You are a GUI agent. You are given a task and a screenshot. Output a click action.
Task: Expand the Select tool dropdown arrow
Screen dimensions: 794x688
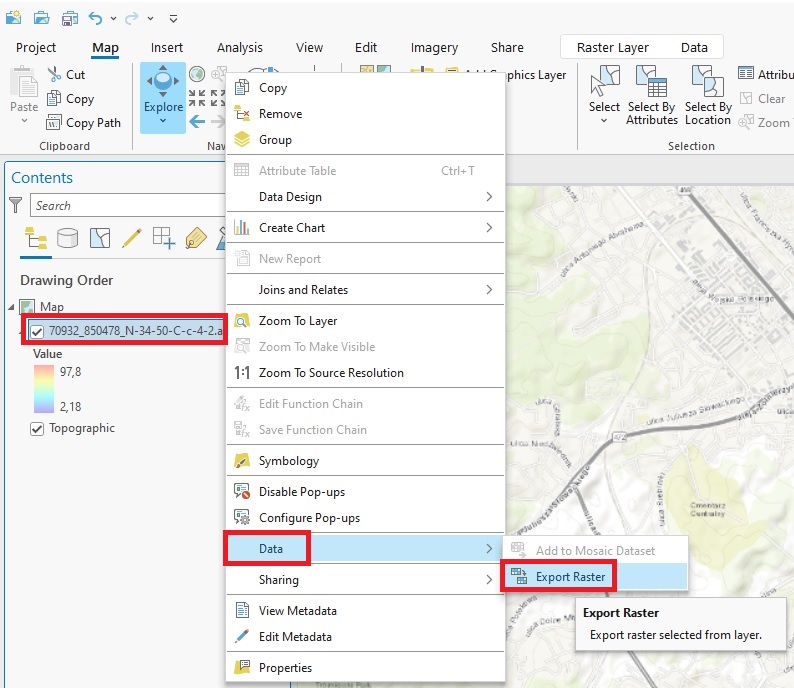coord(604,121)
